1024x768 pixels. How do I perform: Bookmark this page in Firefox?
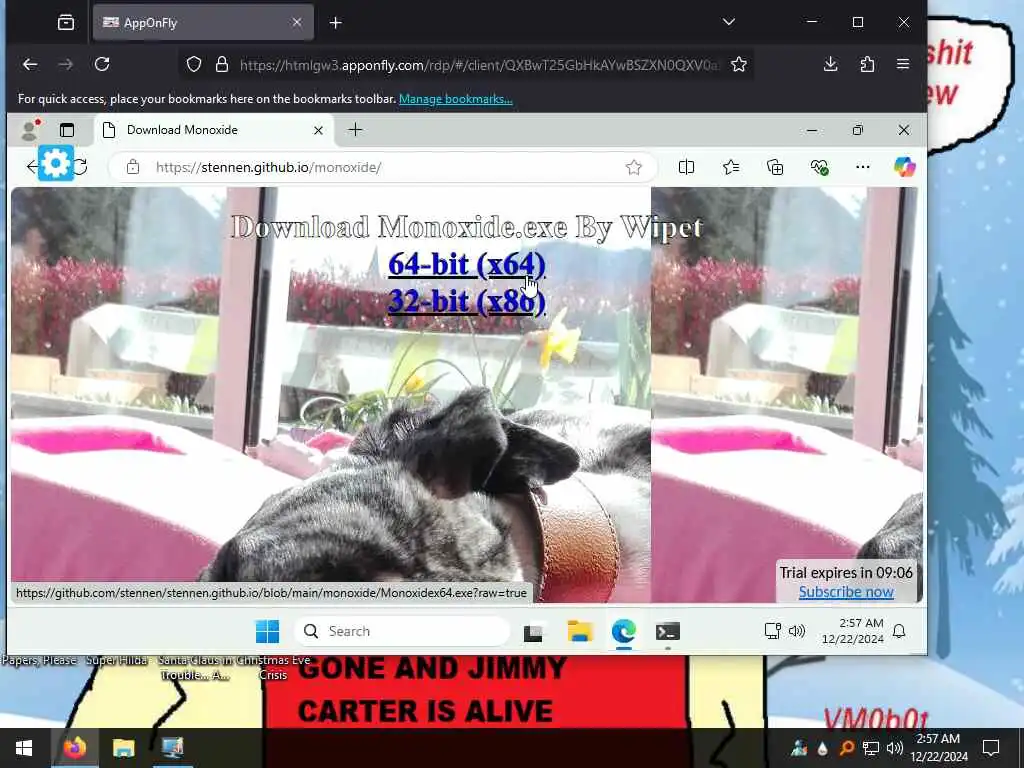(739, 64)
